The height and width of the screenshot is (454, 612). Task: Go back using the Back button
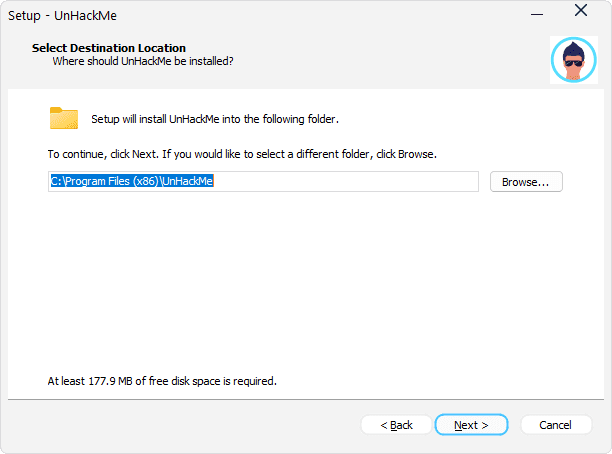[396, 425]
